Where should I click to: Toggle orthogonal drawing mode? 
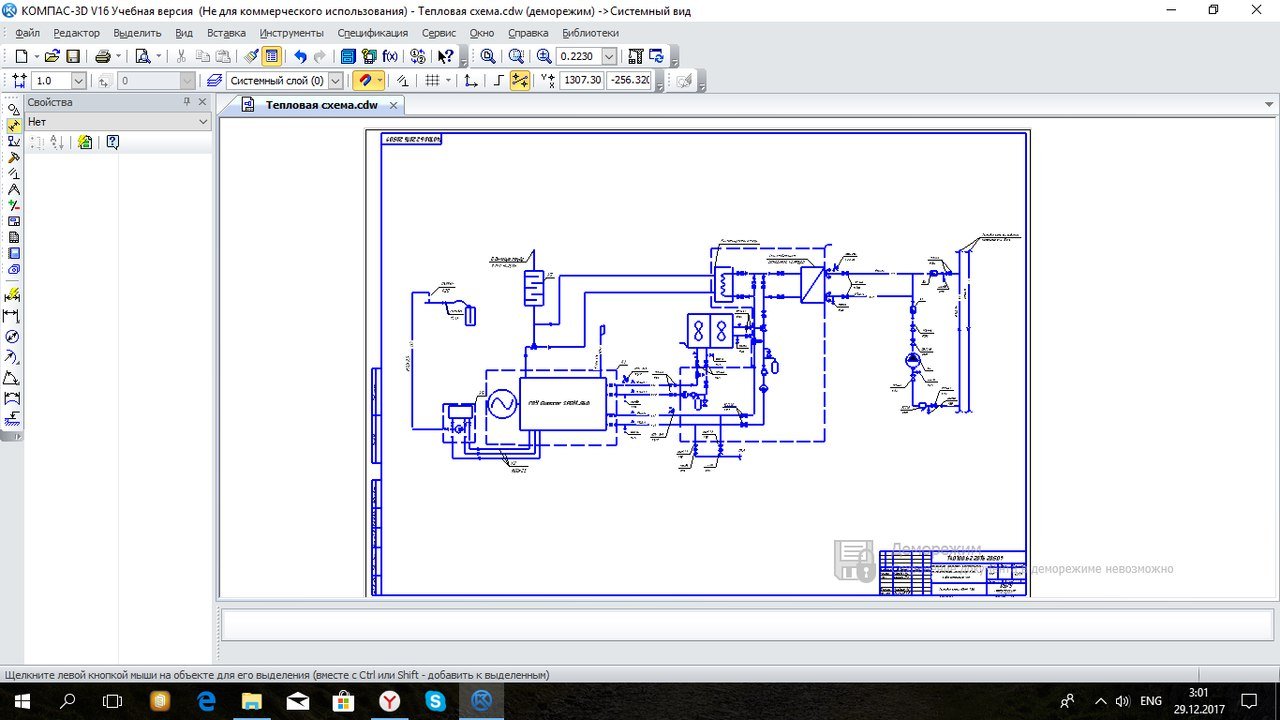(498, 81)
